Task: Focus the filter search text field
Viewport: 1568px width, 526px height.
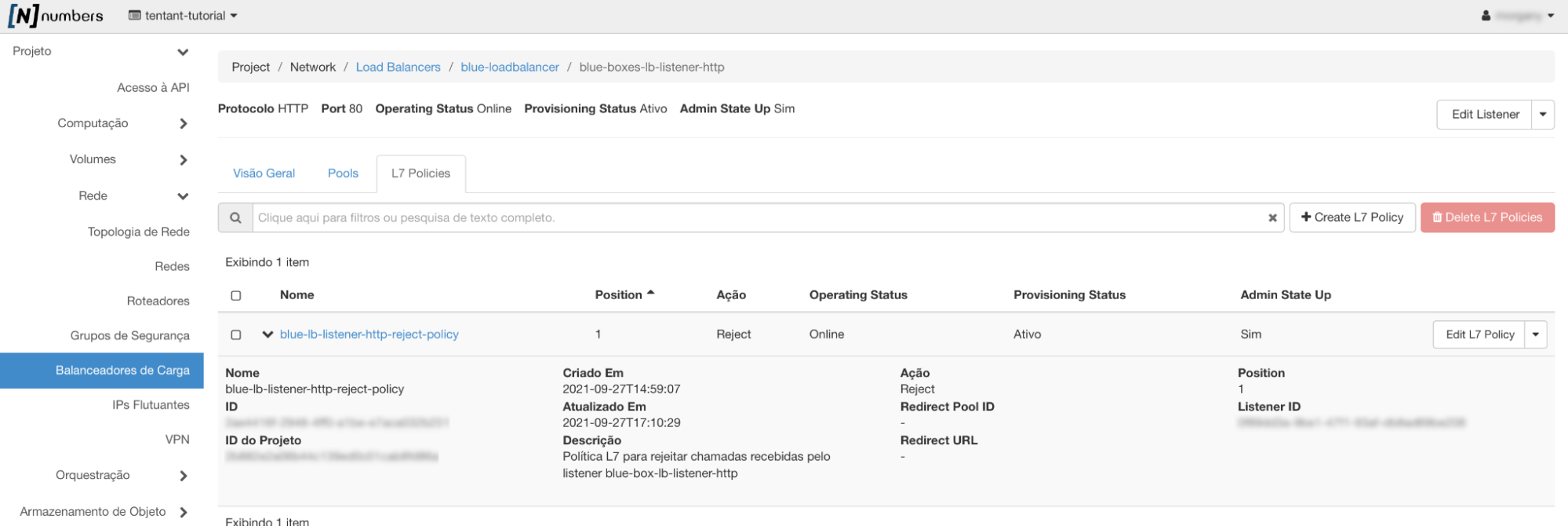Action: point(757,217)
